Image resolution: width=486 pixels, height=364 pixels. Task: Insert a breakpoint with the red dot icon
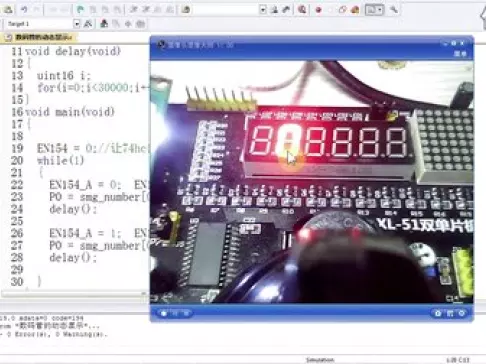click(x=319, y=10)
